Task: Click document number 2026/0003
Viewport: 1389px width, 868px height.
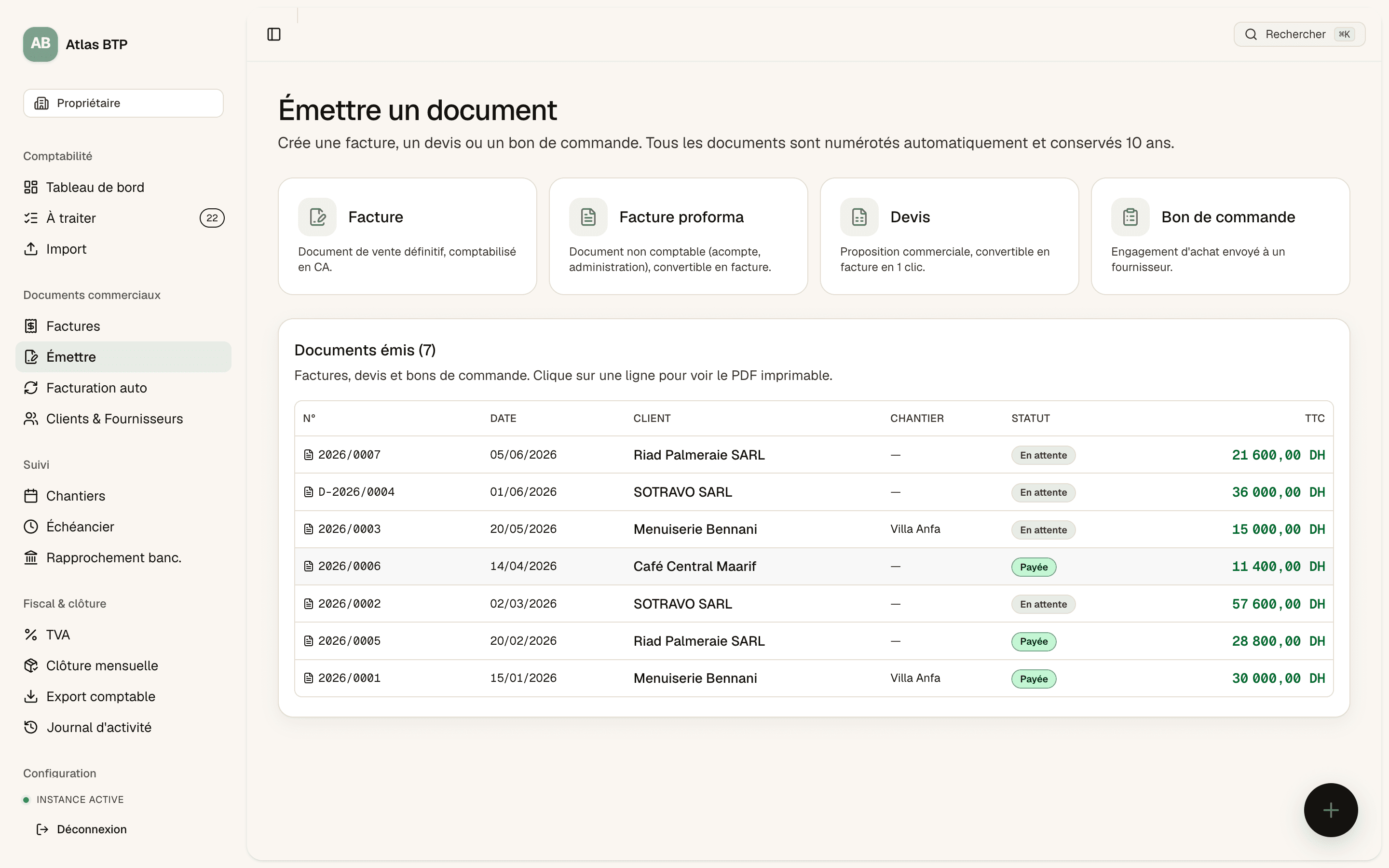Action: click(x=349, y=529)
